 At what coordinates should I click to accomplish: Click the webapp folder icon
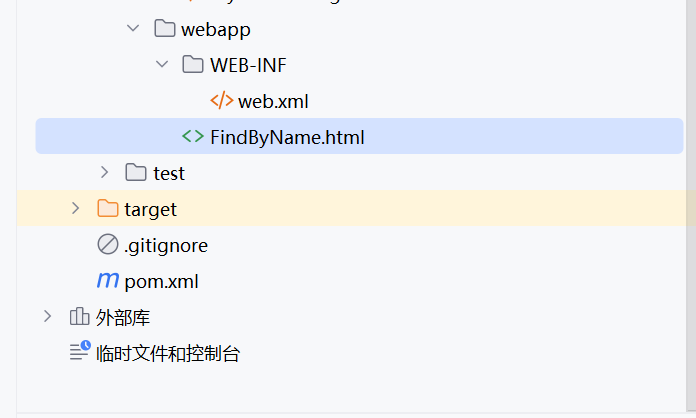click(165, 29)
